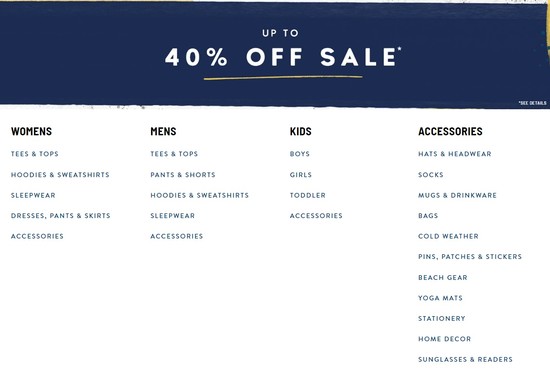Go to Yoga Mats
The image size is (550, 371).
(x=440, y=298)
